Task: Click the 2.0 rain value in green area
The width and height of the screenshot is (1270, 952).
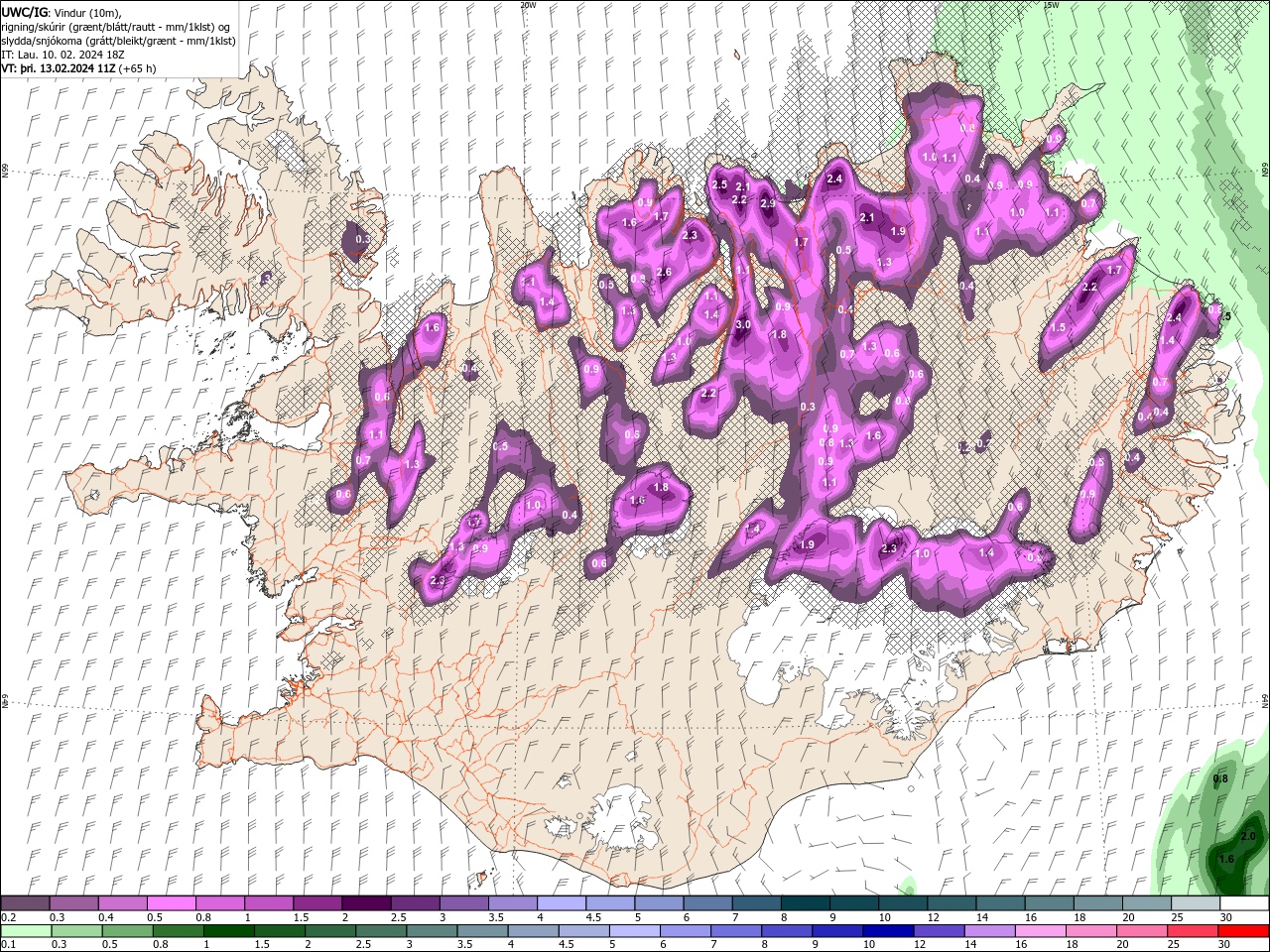Action: tap(1249, 837)
